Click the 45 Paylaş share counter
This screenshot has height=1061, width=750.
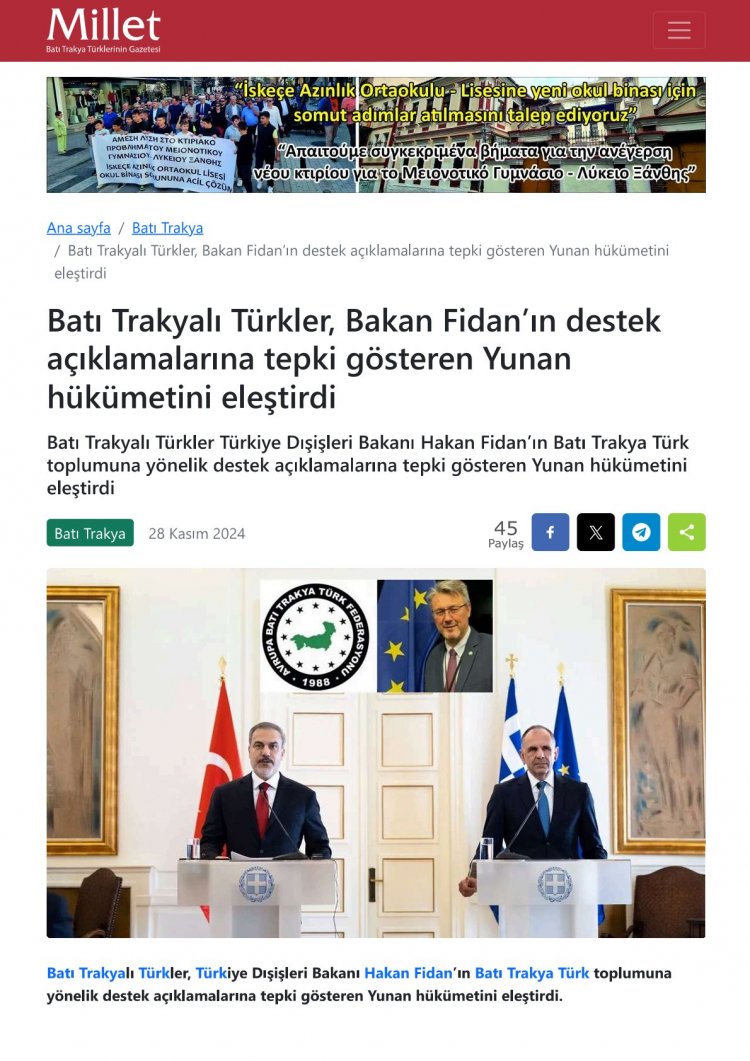(506, 533)
